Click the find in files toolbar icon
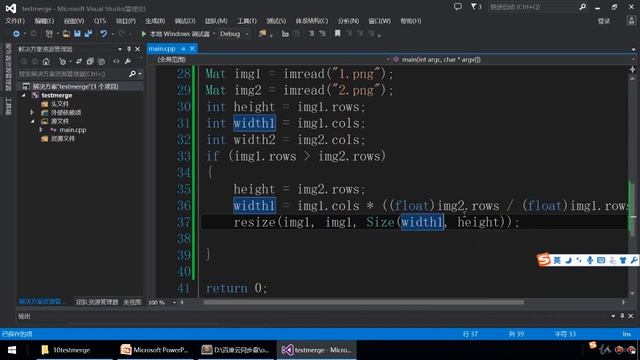The height and width of the screenshot is (360, 640). point(262,34)
